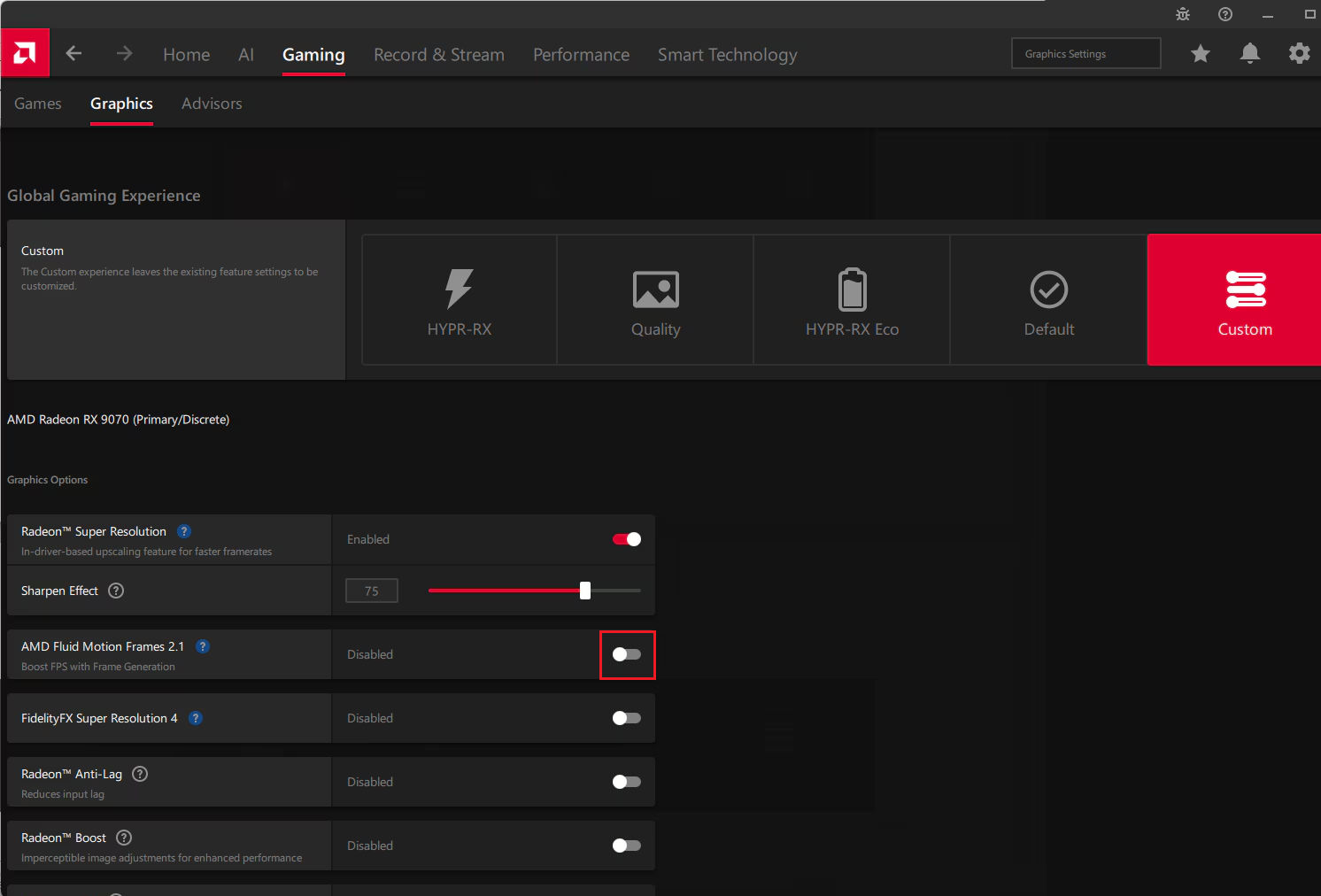The image size is (1321, 896).
Task: Switch to the AI tab
Action: pyautogui.click(x=246, y=55)
